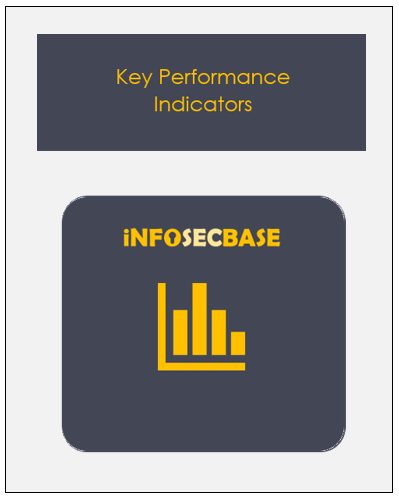Screen dimensions: 399x499
Task: Click the Key Performance Indicators title
Action: click(x=203, y=90)
